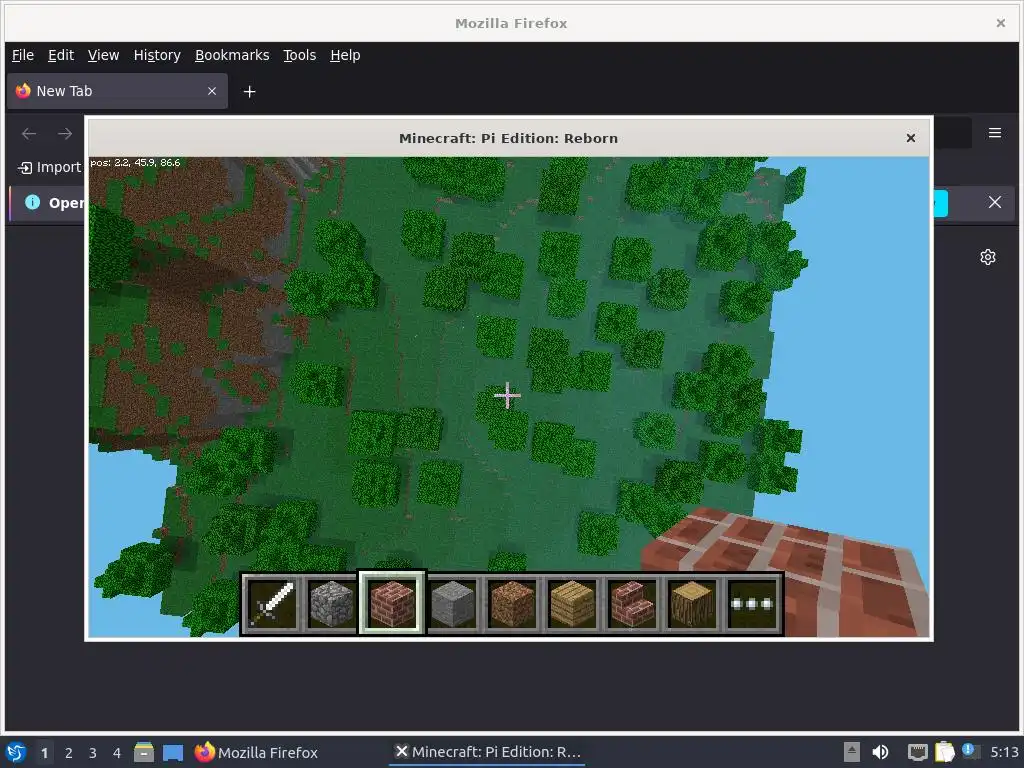Image resolution: width=1024 pixels, height=768 pixels.
Task: Click the Import bookmarks toolbar button
Action: pos(49,167)
